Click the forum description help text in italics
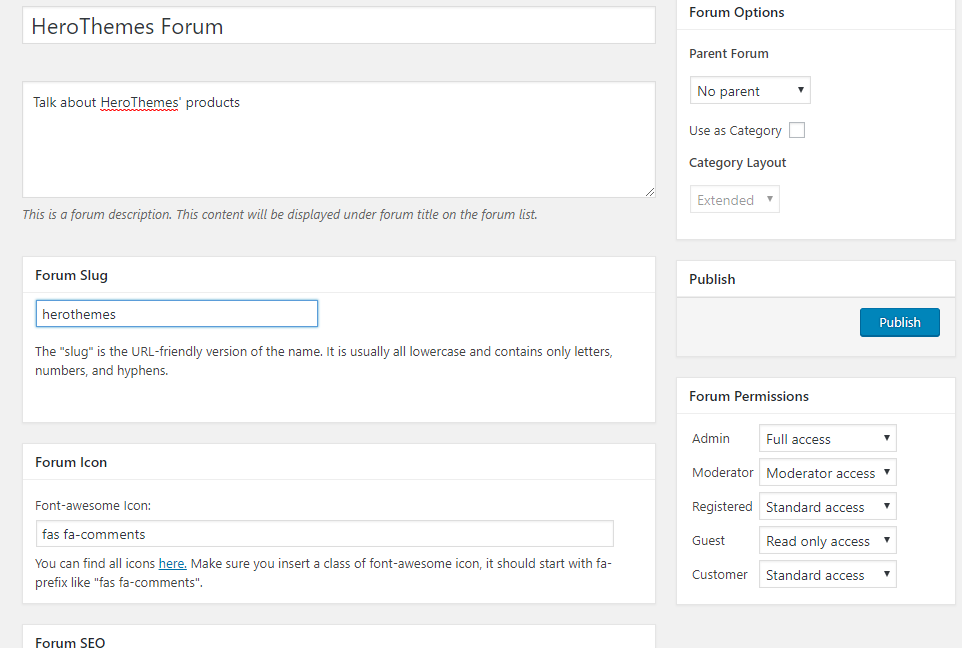The height and width of the screenshot is (648, 962). pos(280,215)
